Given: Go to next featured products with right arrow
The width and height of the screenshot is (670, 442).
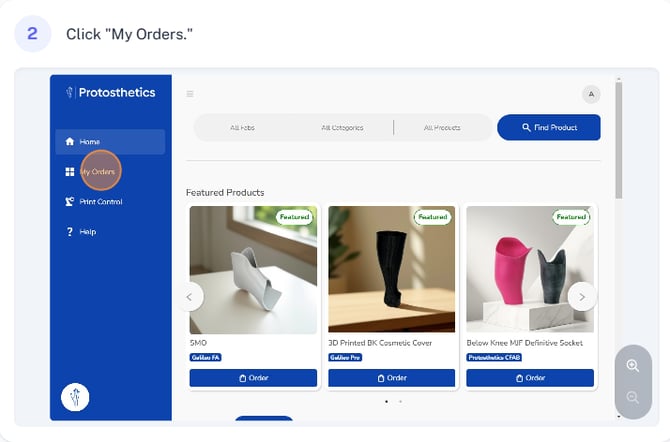Looking at the screenshot, I should click(x=582, y=297).
